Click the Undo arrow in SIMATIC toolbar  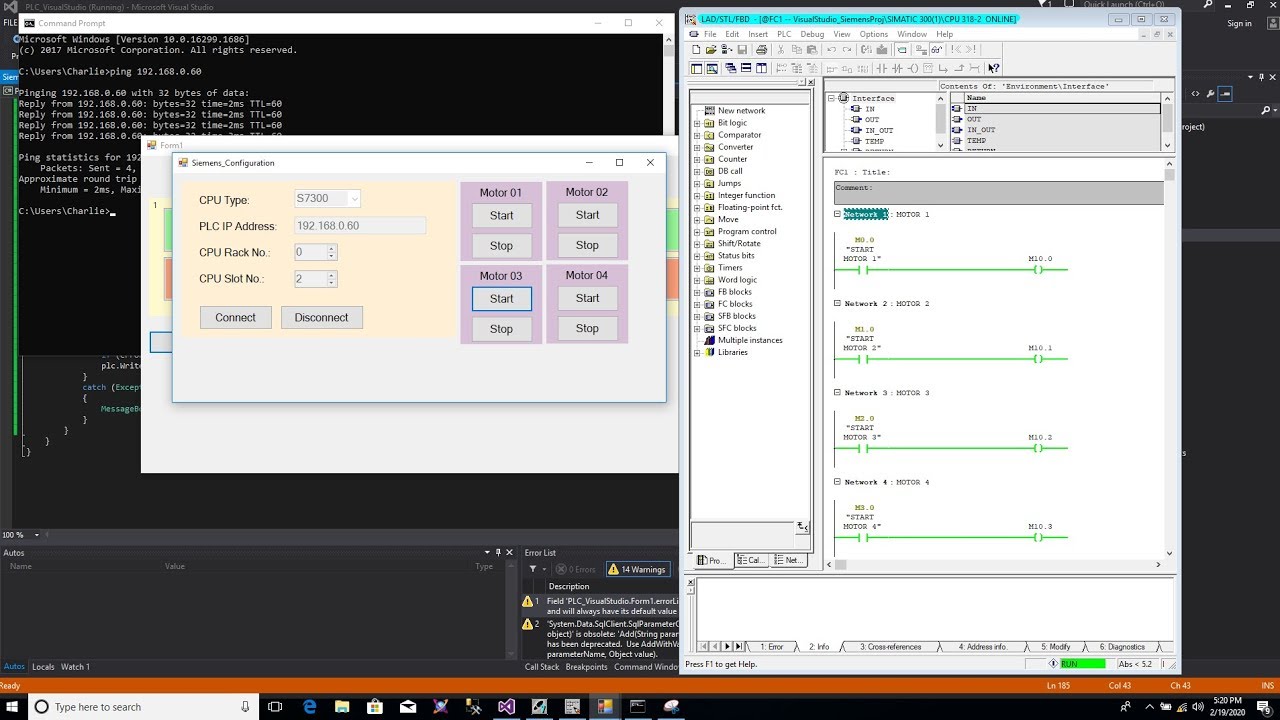tap(831, 50)
